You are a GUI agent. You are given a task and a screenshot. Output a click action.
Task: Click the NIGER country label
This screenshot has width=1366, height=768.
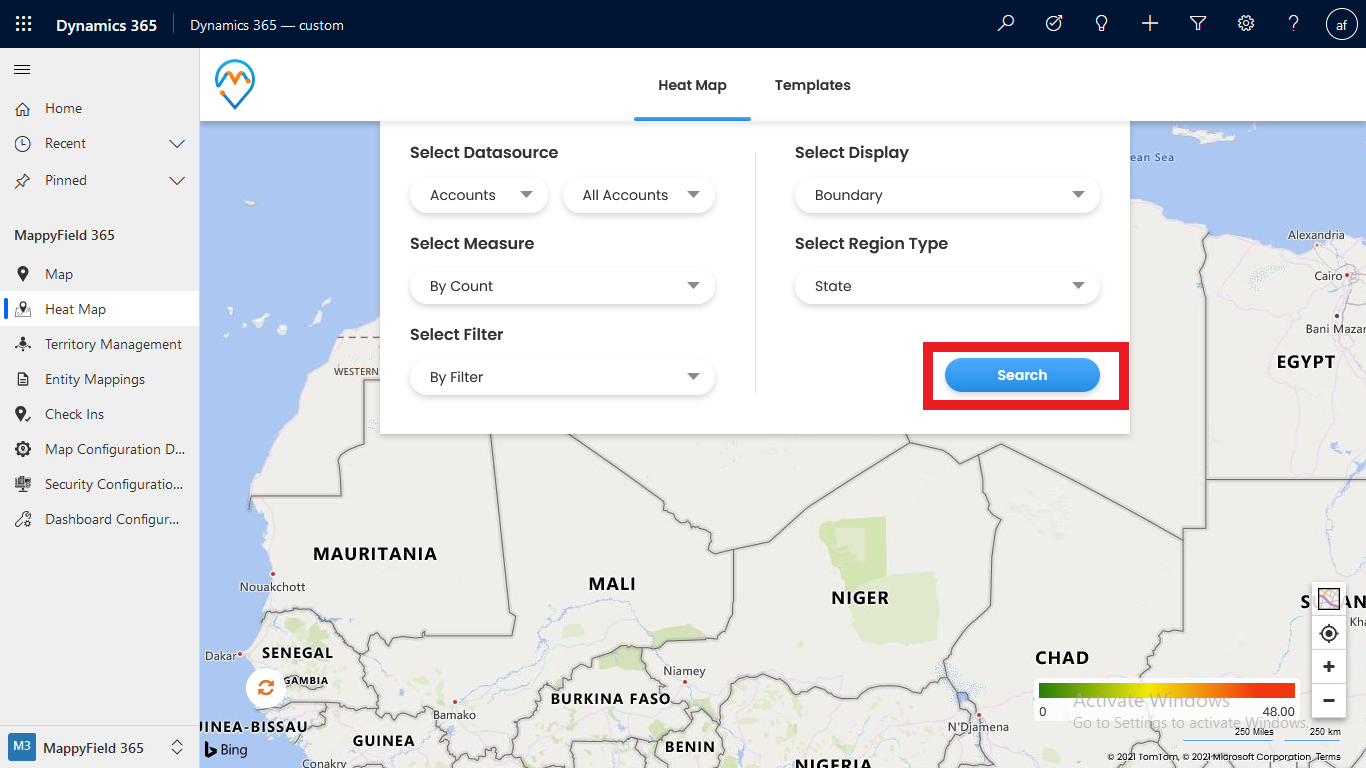click(860, 598)
